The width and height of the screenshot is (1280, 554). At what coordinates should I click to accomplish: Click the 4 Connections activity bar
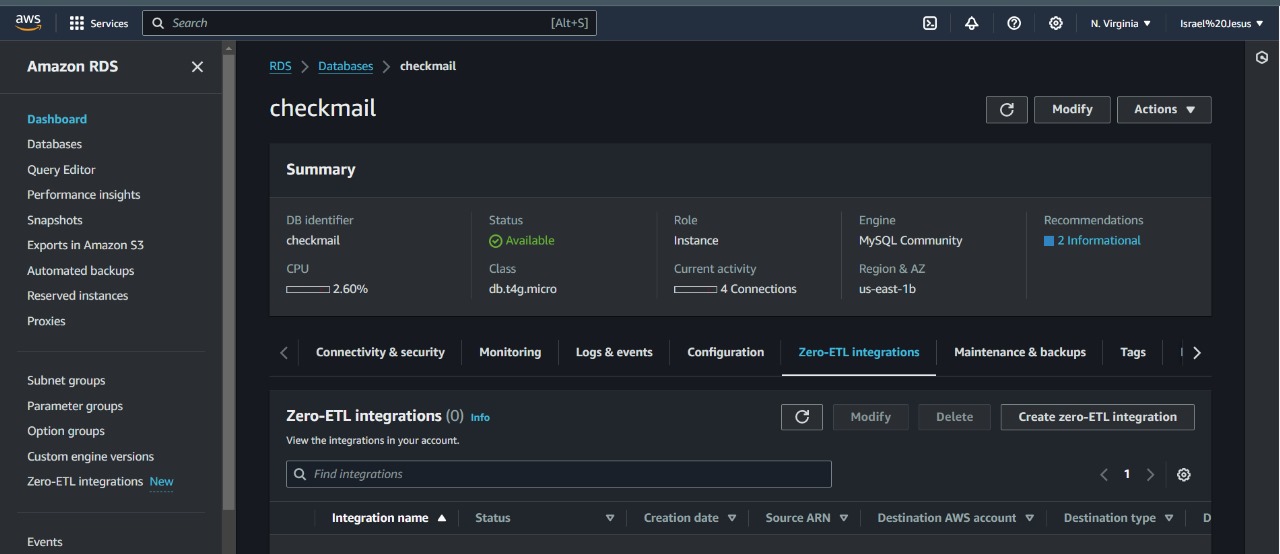[x=695, y=289]
